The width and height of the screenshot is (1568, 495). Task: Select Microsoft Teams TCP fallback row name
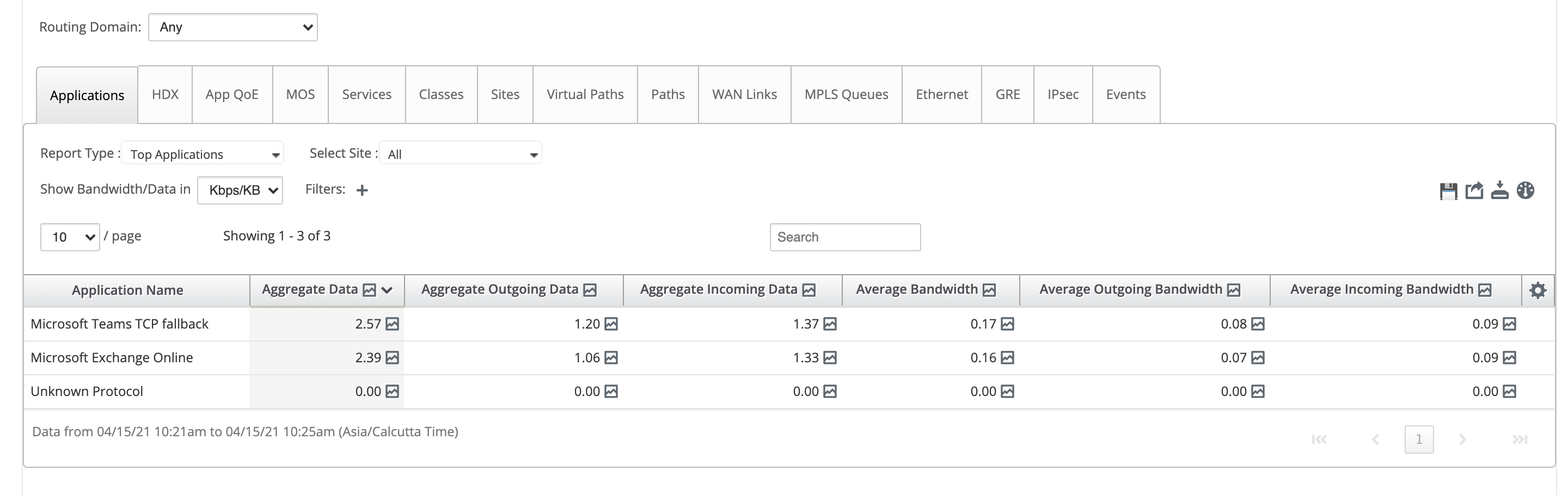pos(119,324)
